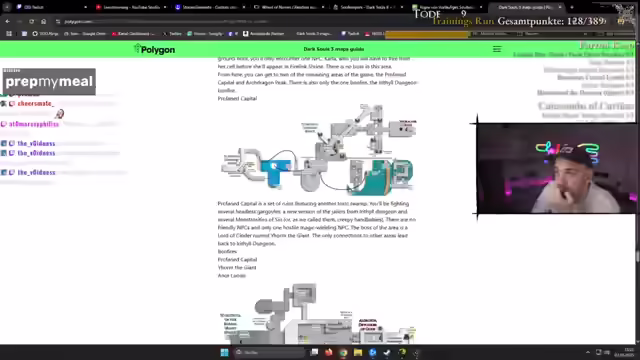Go back to the previous page
640x360 pixels.
(x=8, y=21)
